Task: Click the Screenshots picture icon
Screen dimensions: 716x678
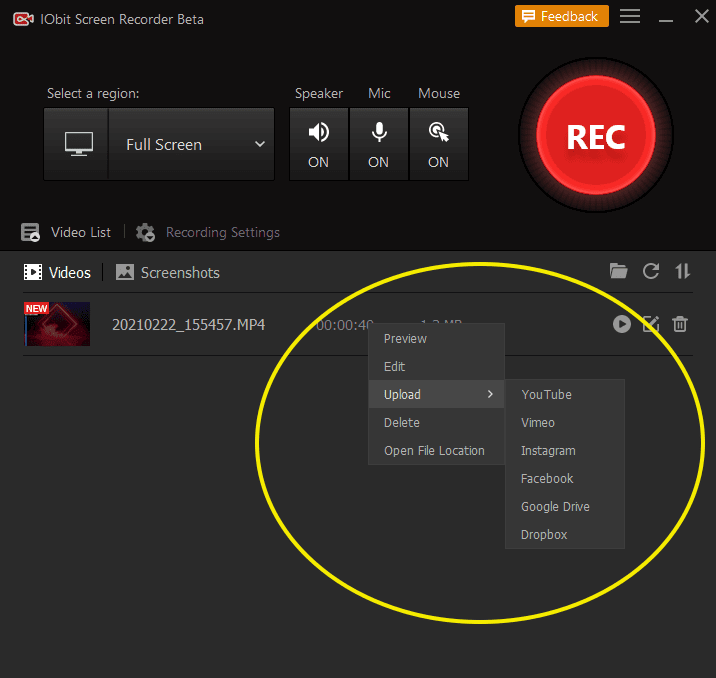Action: click(x=125, y=272)
